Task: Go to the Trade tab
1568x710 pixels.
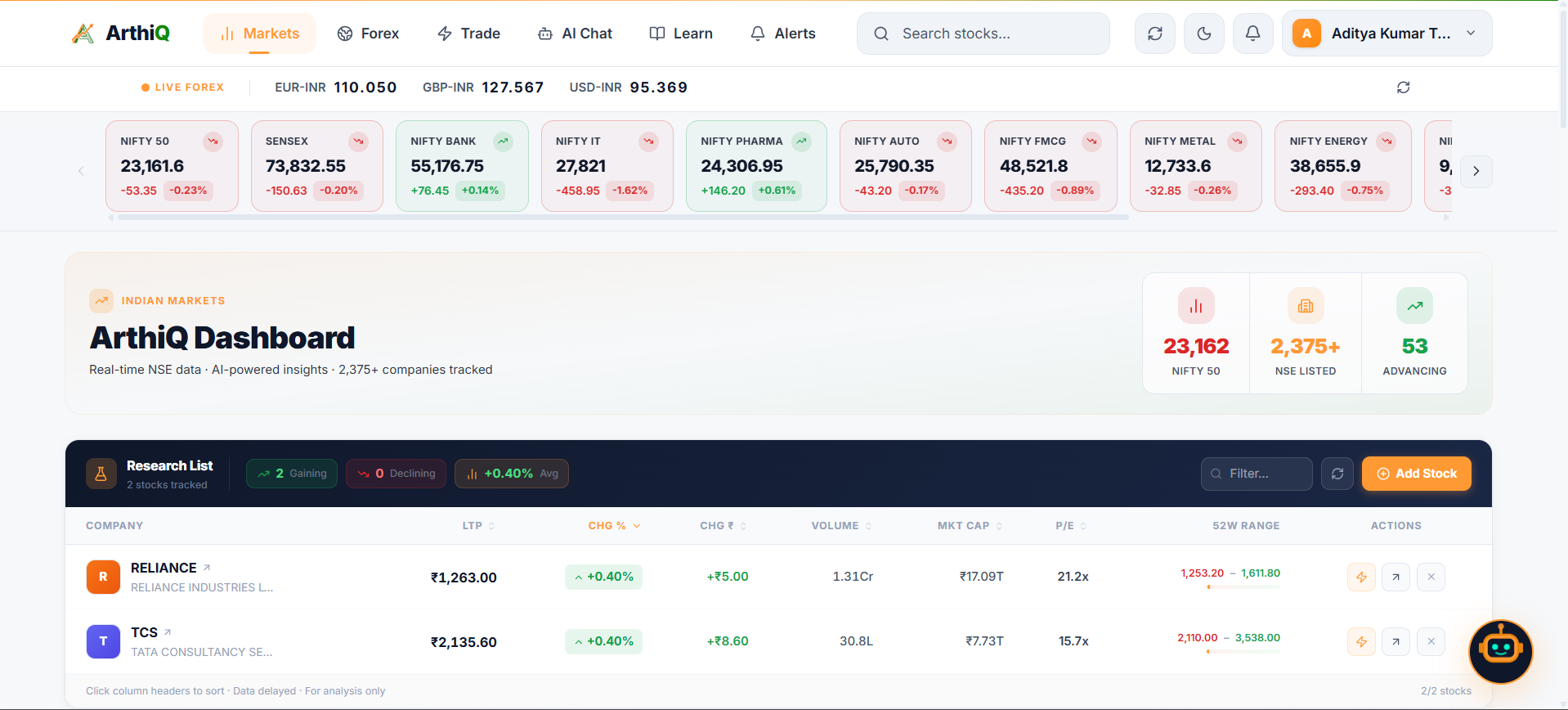Action: coord(468,34)
